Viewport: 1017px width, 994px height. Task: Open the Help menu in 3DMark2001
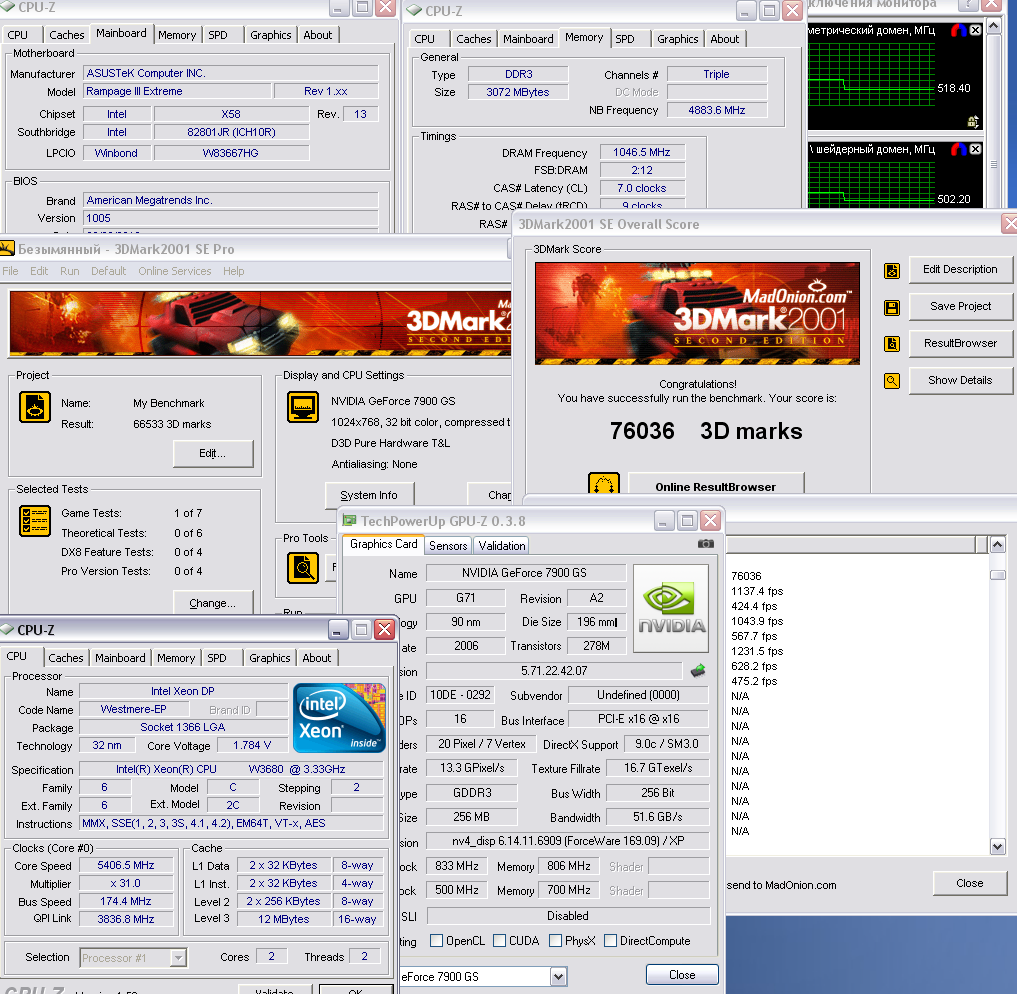pyautogui.click(x=233, y=271)
